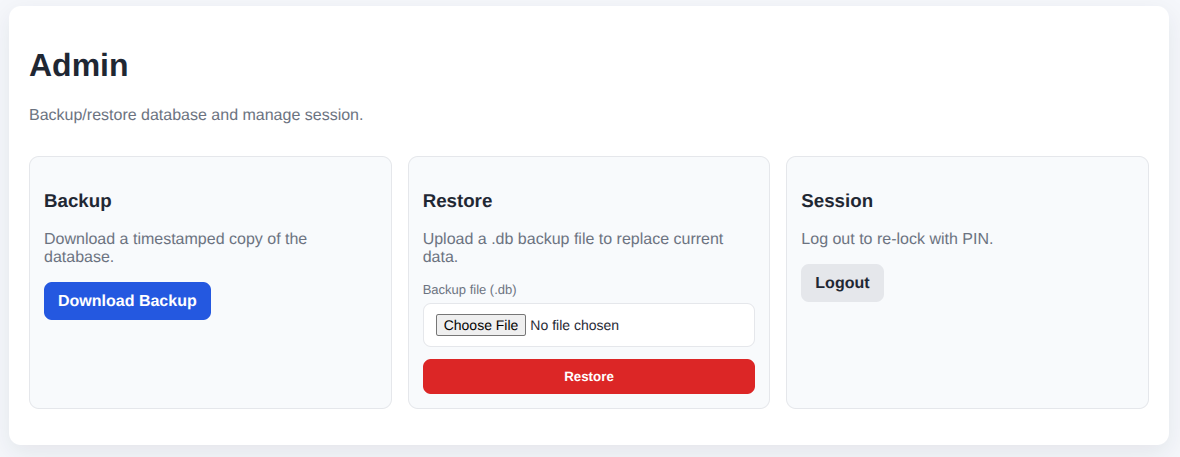Click the 'Backup/restore database and manage session' subtitle

pyautogui.click(x=196, y=115)
